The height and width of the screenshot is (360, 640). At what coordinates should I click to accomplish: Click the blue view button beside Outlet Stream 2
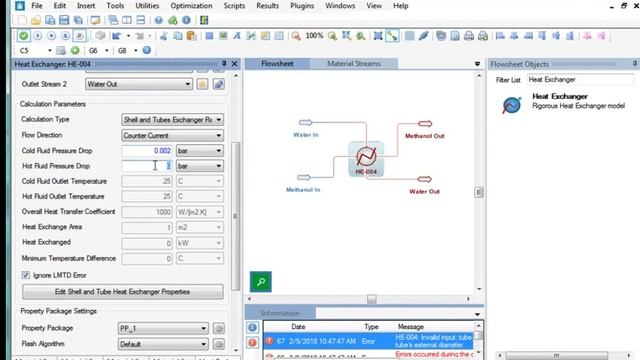pyautogui.click(x=218, y=84)
